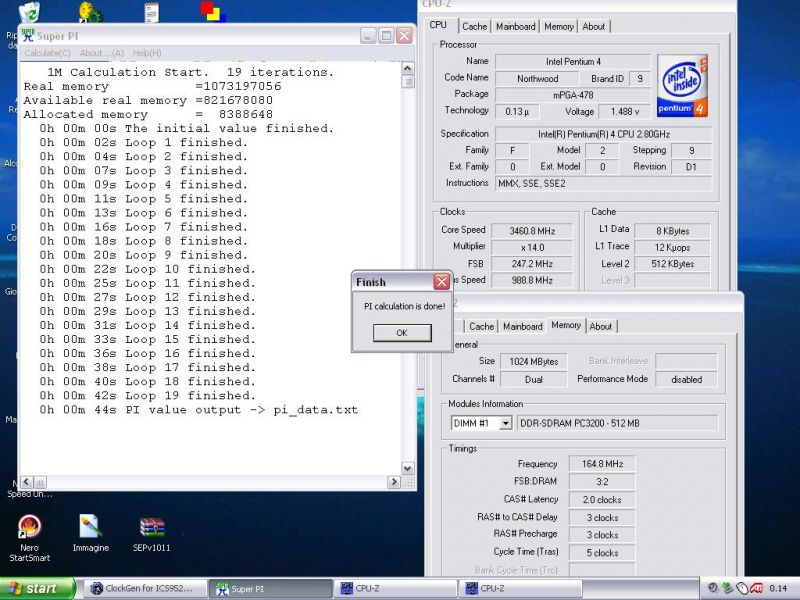Click FSB:DRAM ratio value 3:2

pos(602,482)
